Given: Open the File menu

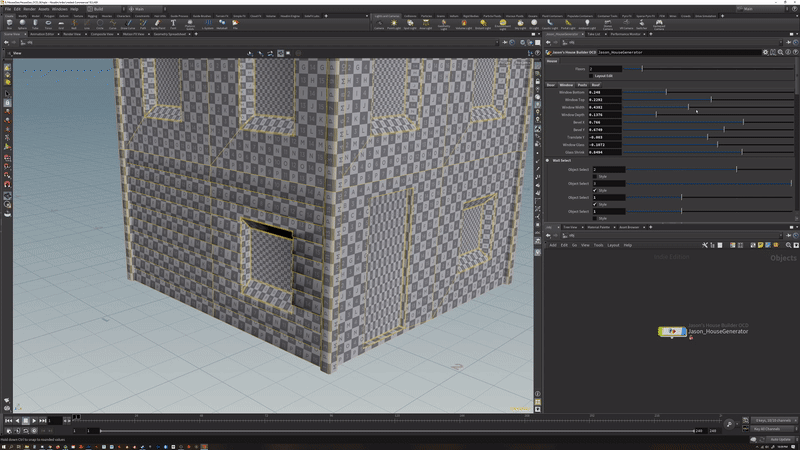Looking at the screenshot, I should (x=8, y=9).
